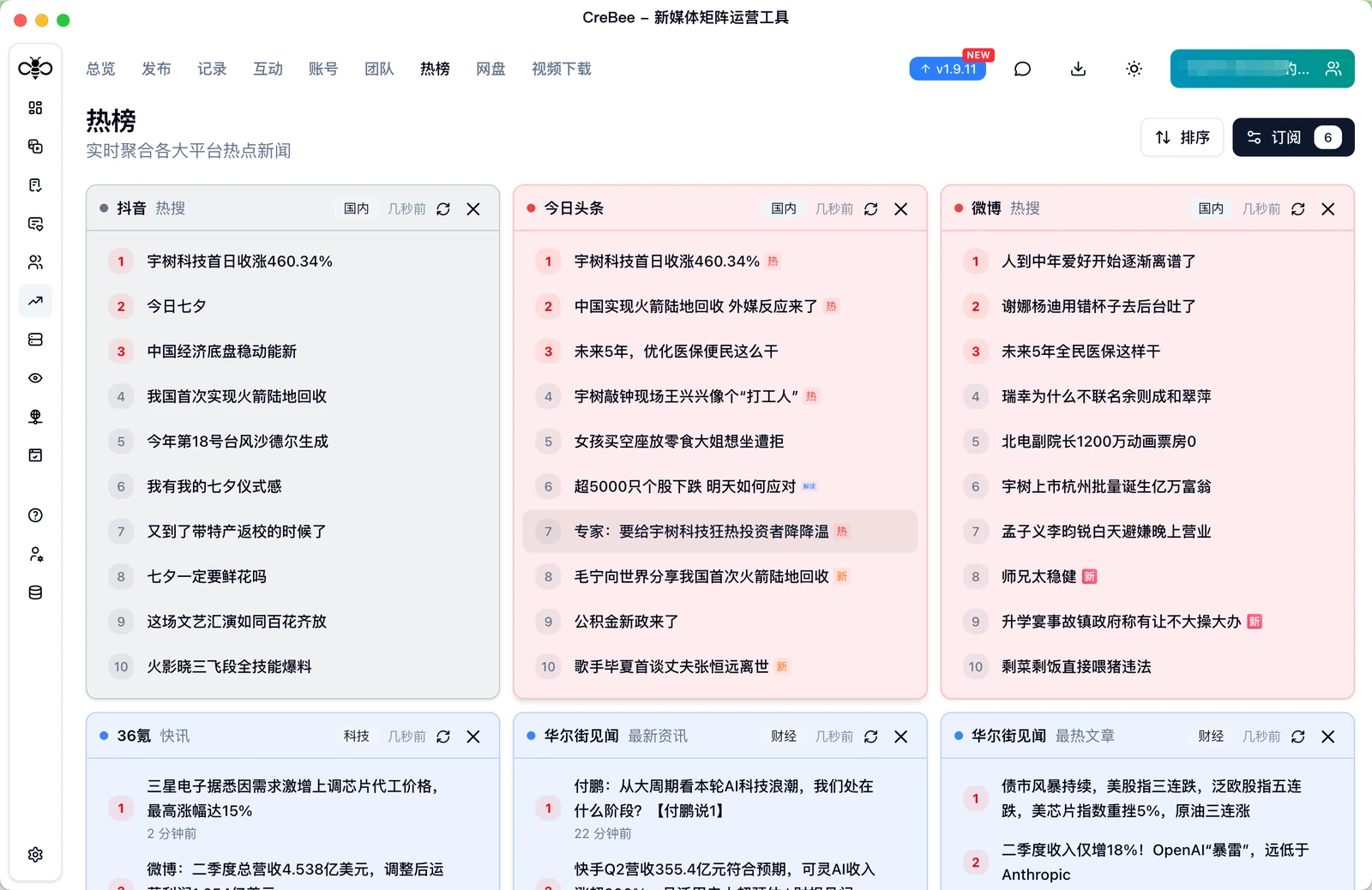Click the database icon in sidebar
1372x890 pixels.
(35, 592)
